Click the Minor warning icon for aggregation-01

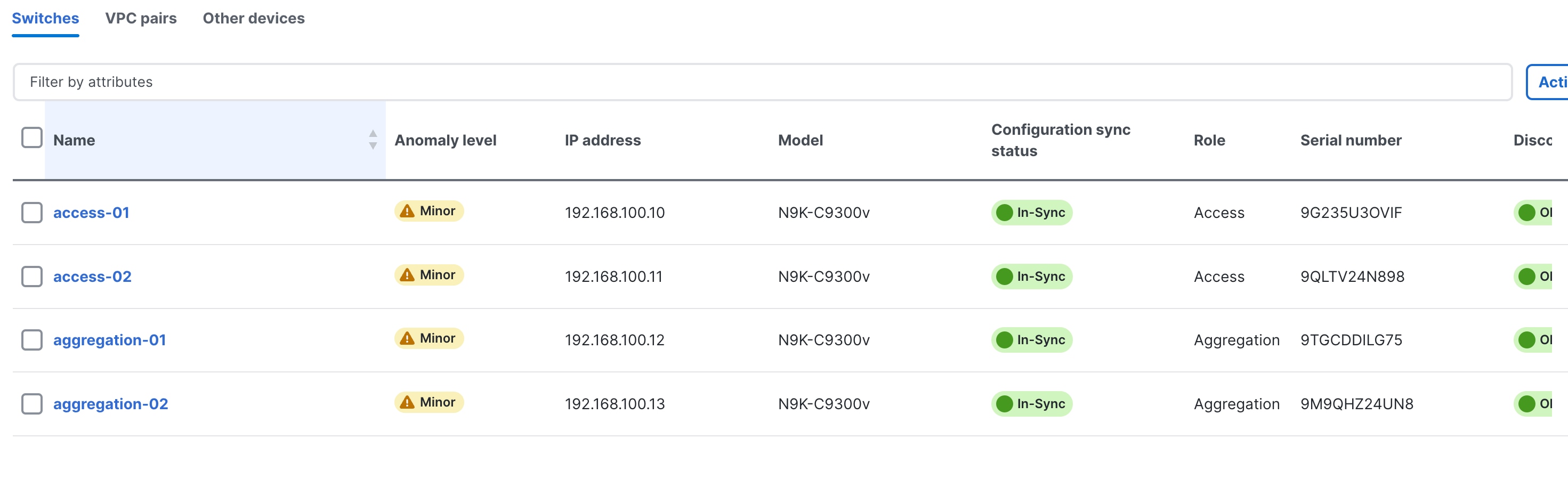407,338
